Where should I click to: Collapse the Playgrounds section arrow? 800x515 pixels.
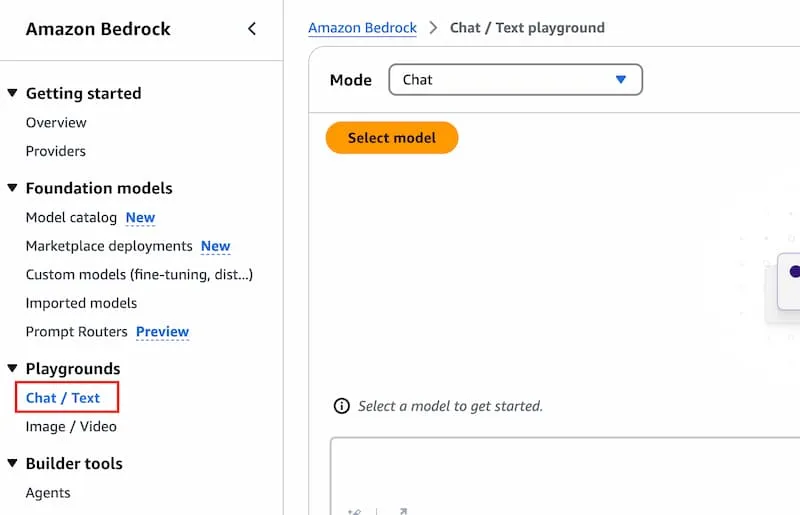click(x=13, y=368)
